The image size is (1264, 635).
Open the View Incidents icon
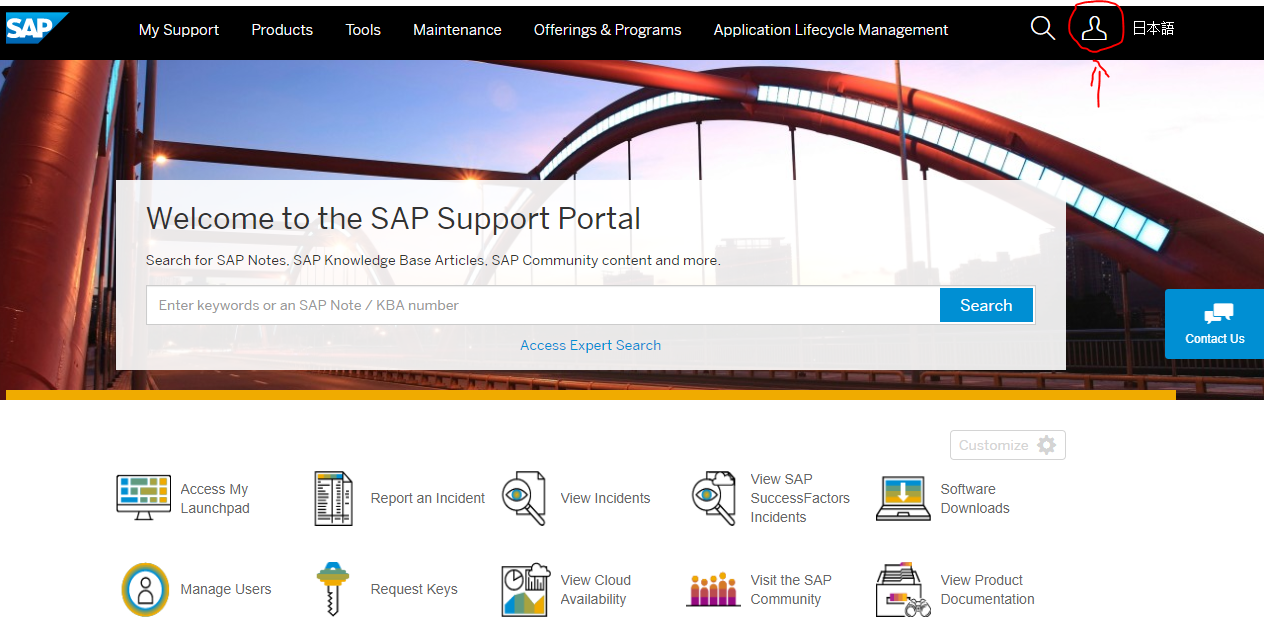[x=524, y=498]
